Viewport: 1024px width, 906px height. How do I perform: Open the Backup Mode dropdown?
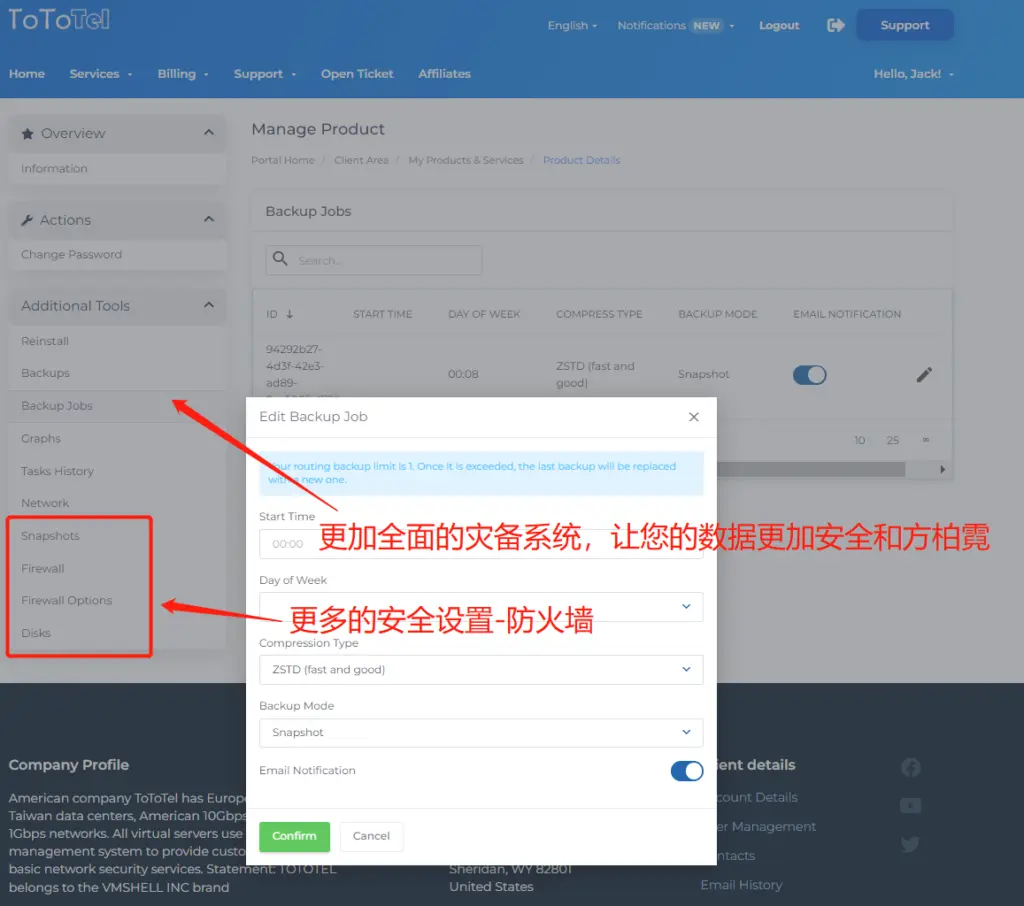tap(481, 733)
